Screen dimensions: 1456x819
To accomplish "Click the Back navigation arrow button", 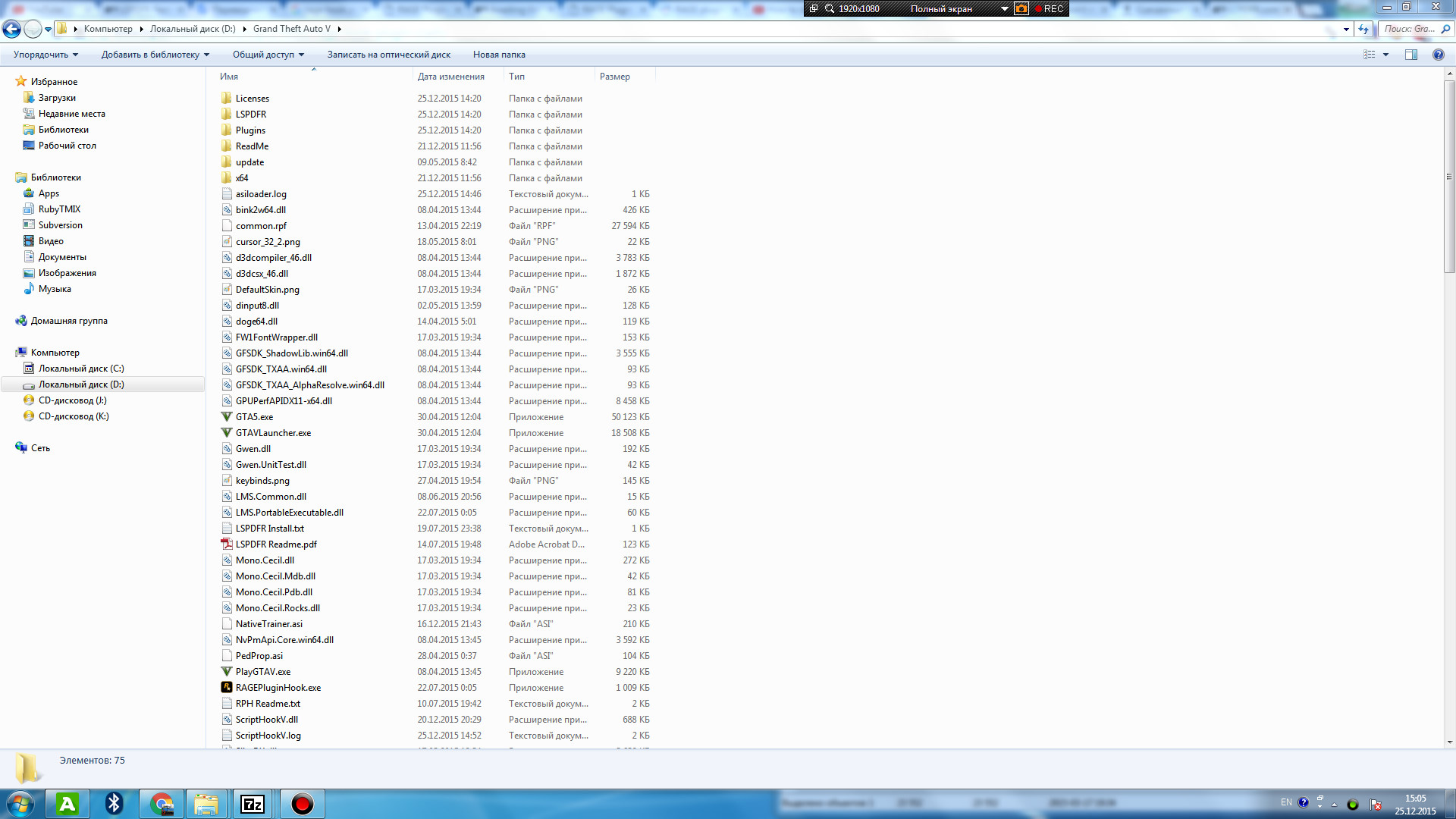I will 11,29.
